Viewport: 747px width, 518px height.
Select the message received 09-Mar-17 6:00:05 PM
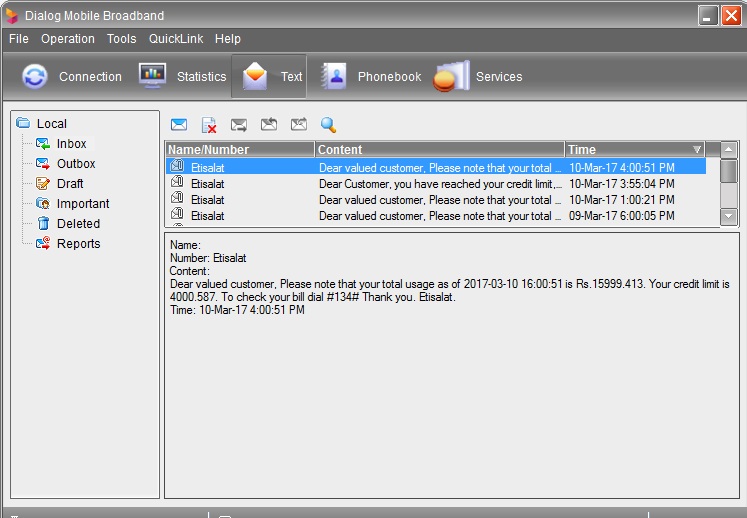435,216
